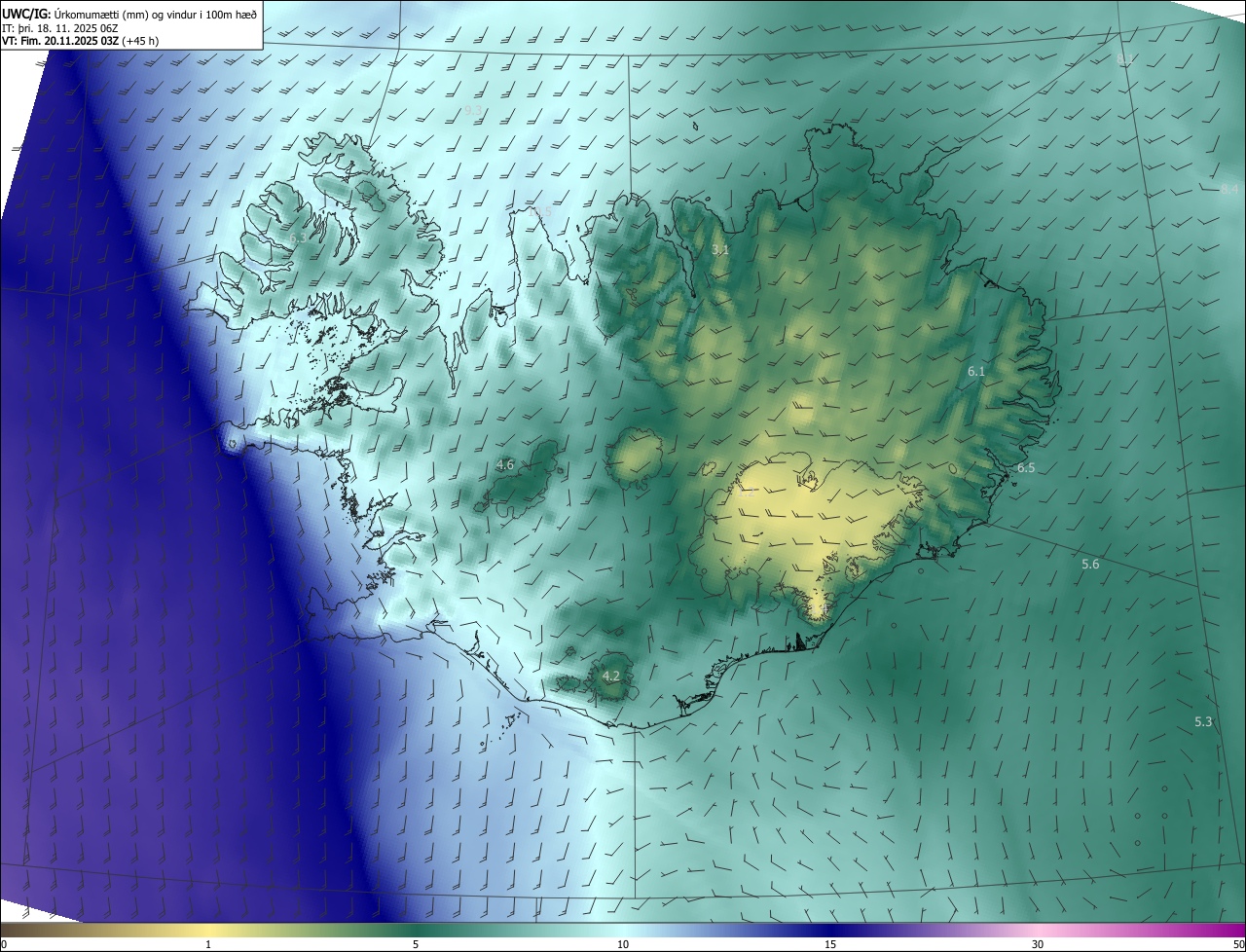Click the 8.4 value label on the map
The image size is (1246, 952).
click(x=1229, y=190)
